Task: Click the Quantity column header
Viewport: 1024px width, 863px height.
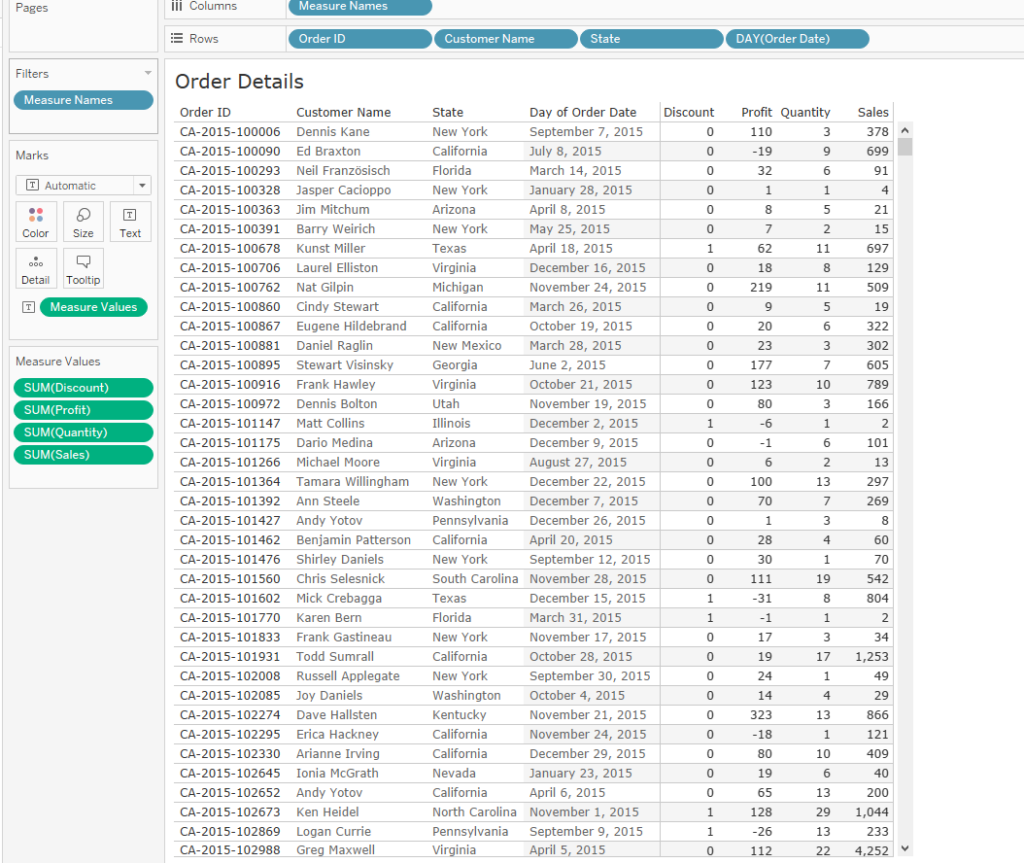Action: [x=805, y=112]
